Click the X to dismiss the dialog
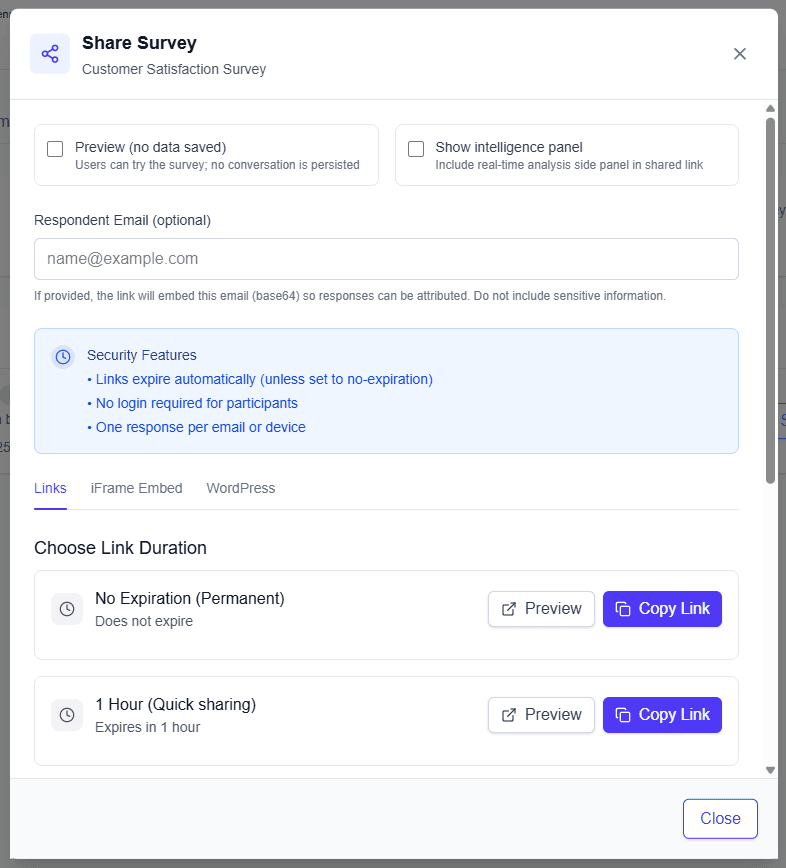This screenshot has height=868, width=786. pos(740,54)
